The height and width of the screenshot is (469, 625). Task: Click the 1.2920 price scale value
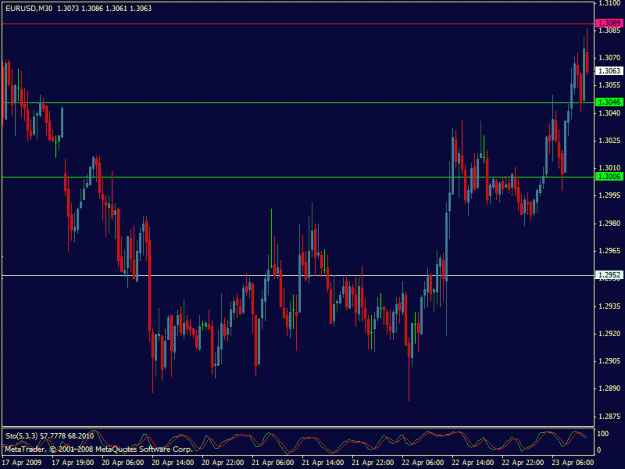[609, 334]
